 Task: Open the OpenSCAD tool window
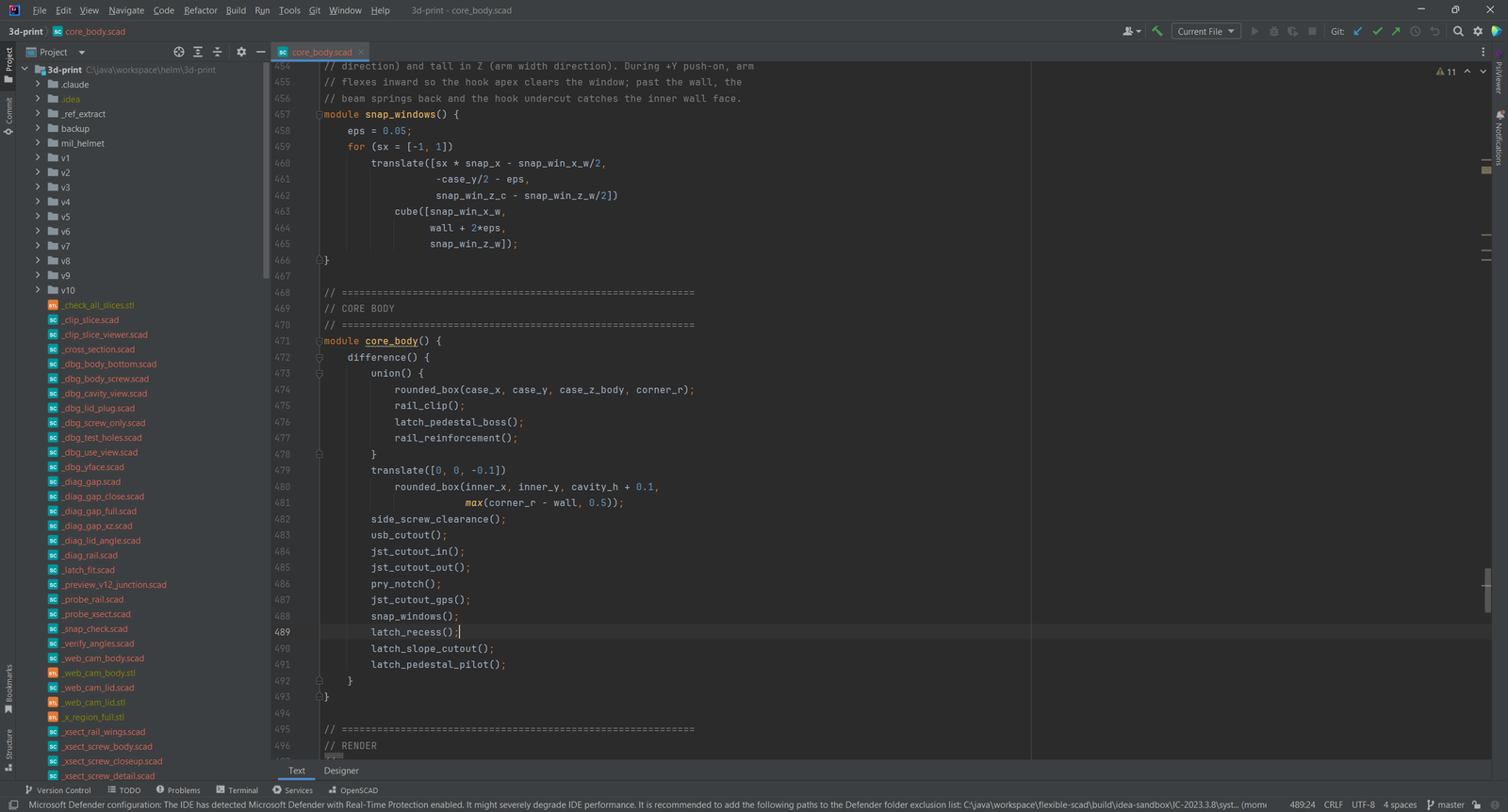(x=353, y=790)
